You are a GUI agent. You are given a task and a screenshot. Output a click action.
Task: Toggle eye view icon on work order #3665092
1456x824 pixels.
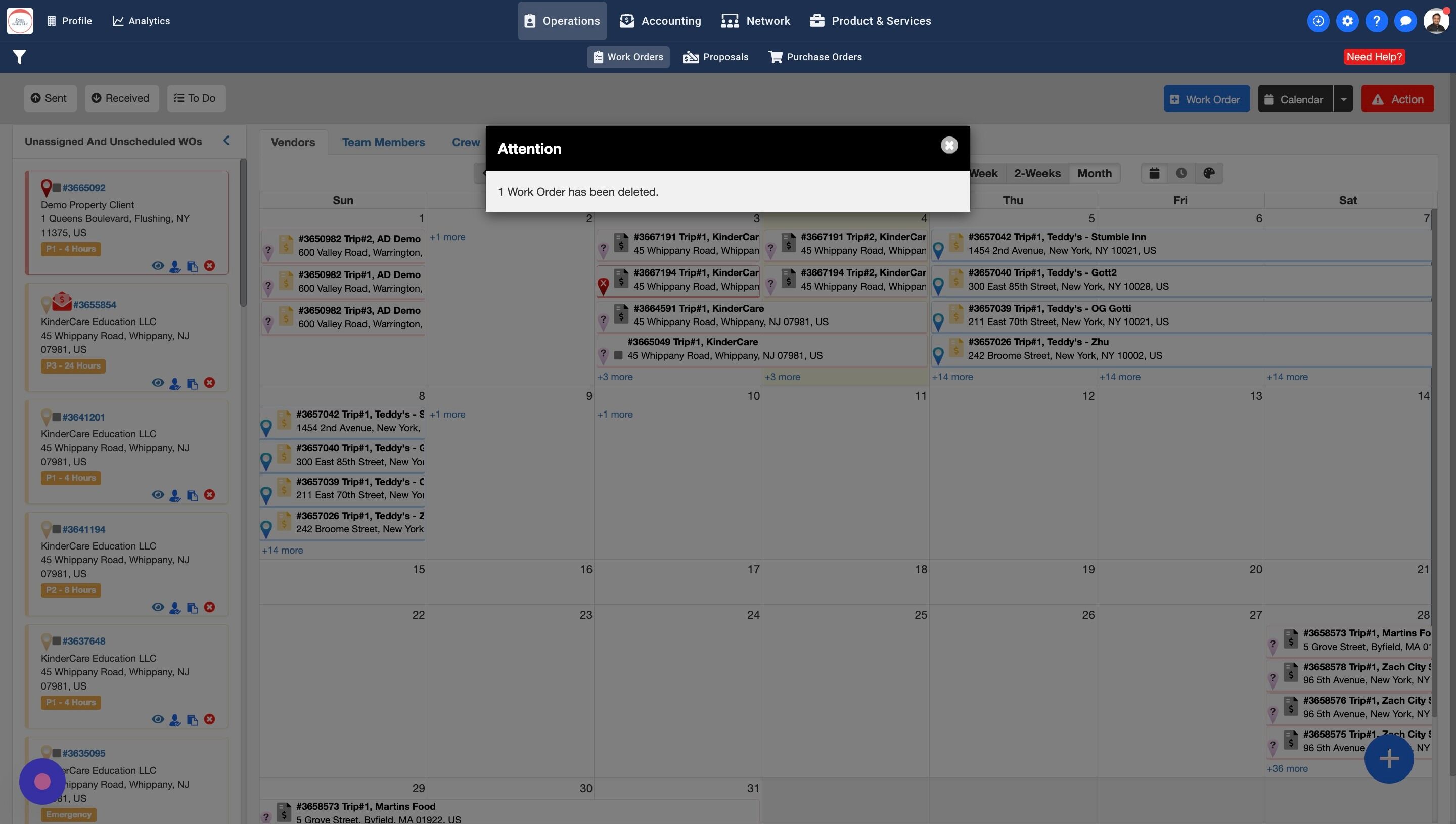[x=158, y=266]
